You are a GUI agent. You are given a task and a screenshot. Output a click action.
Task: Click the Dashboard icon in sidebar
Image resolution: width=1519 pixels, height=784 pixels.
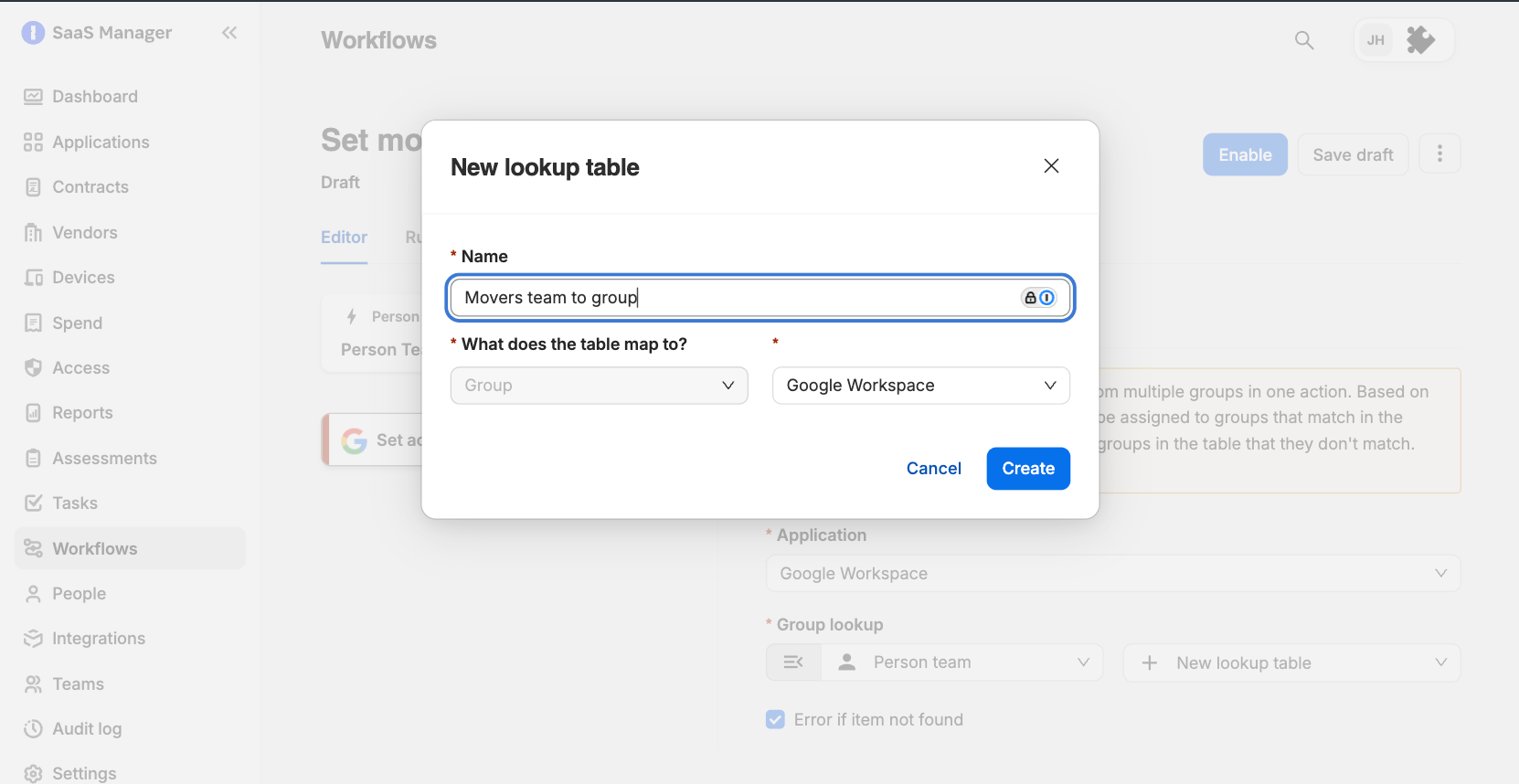click(x=33, y=97)
